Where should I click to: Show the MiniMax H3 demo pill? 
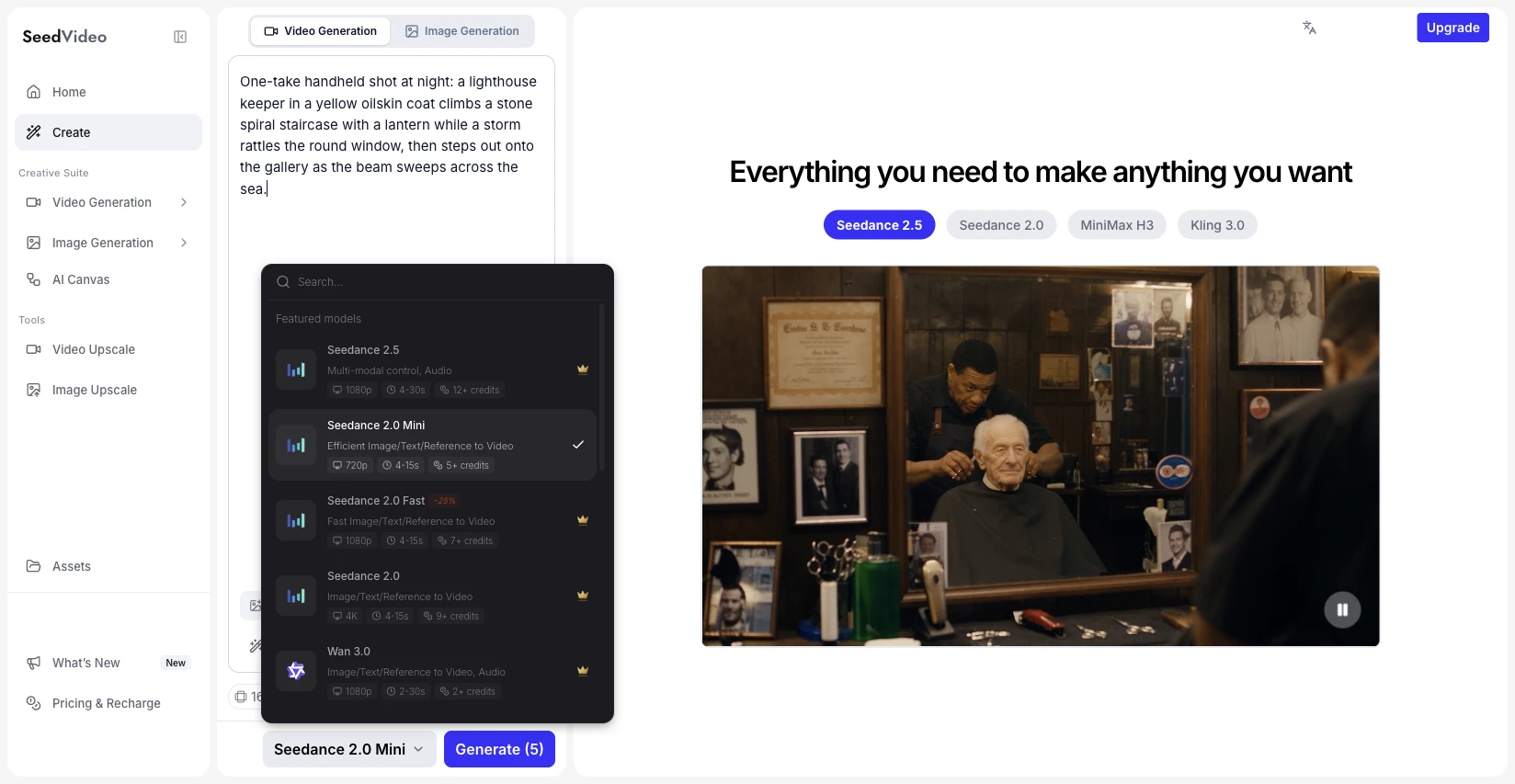click(x=1117, y=225)
